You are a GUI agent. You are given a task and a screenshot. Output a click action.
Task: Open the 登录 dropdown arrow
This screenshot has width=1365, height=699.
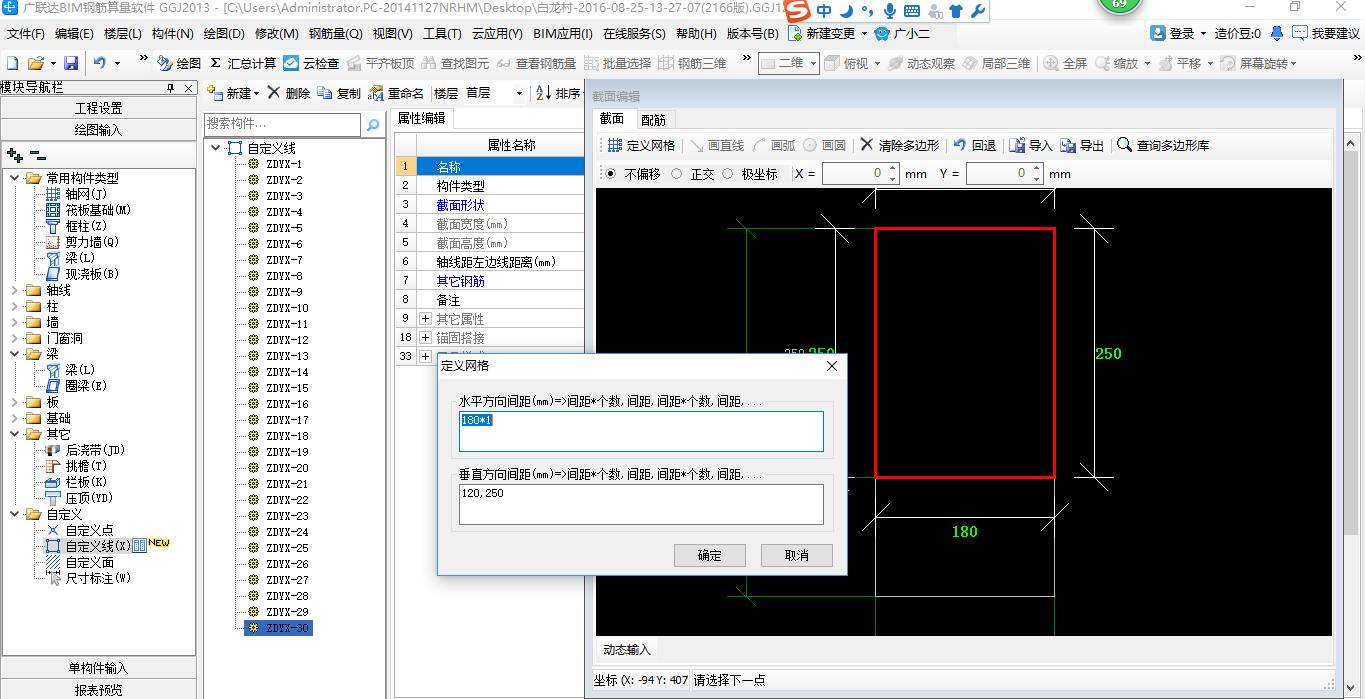pos(1202,33)
